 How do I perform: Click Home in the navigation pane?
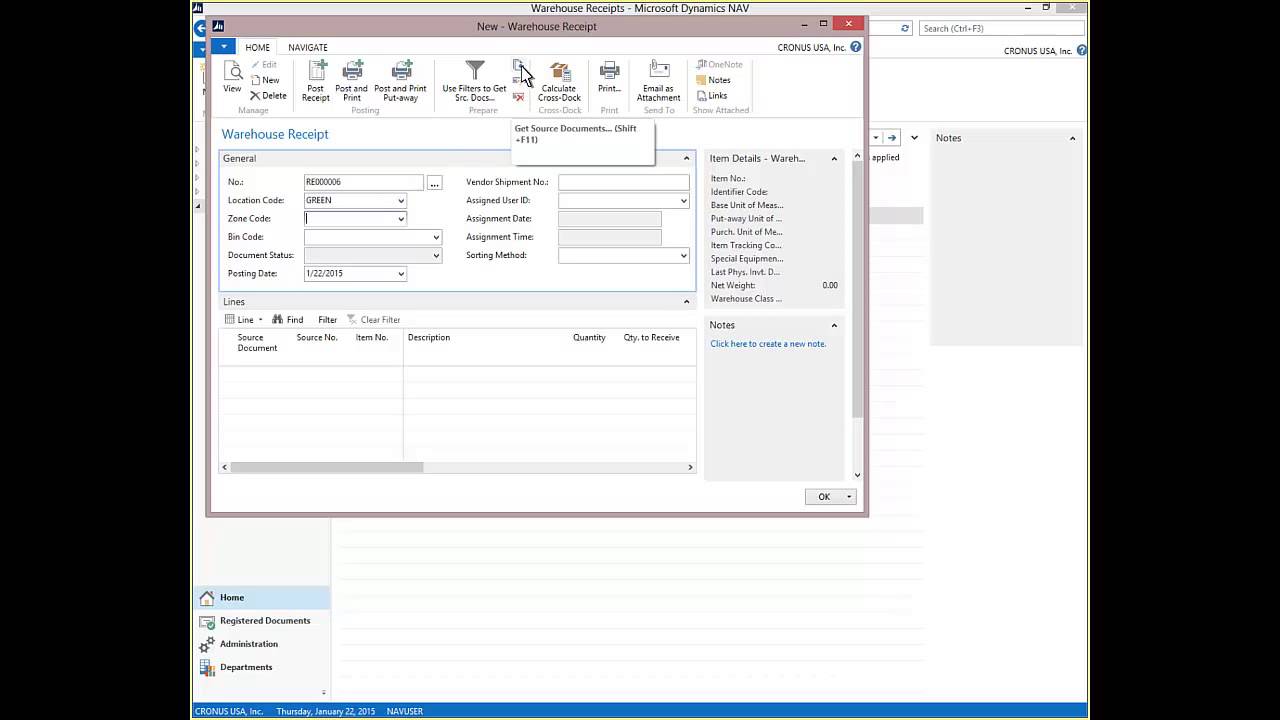tap(262, 598)
